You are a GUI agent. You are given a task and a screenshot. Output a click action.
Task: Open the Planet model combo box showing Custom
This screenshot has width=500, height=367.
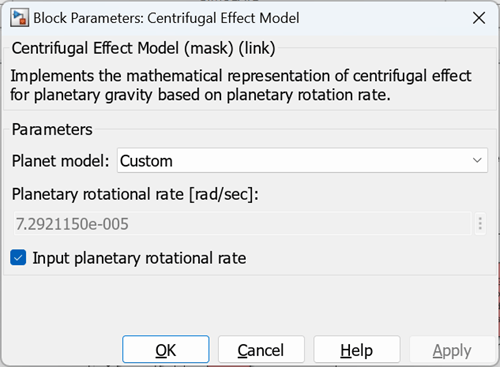click(302, 160)
